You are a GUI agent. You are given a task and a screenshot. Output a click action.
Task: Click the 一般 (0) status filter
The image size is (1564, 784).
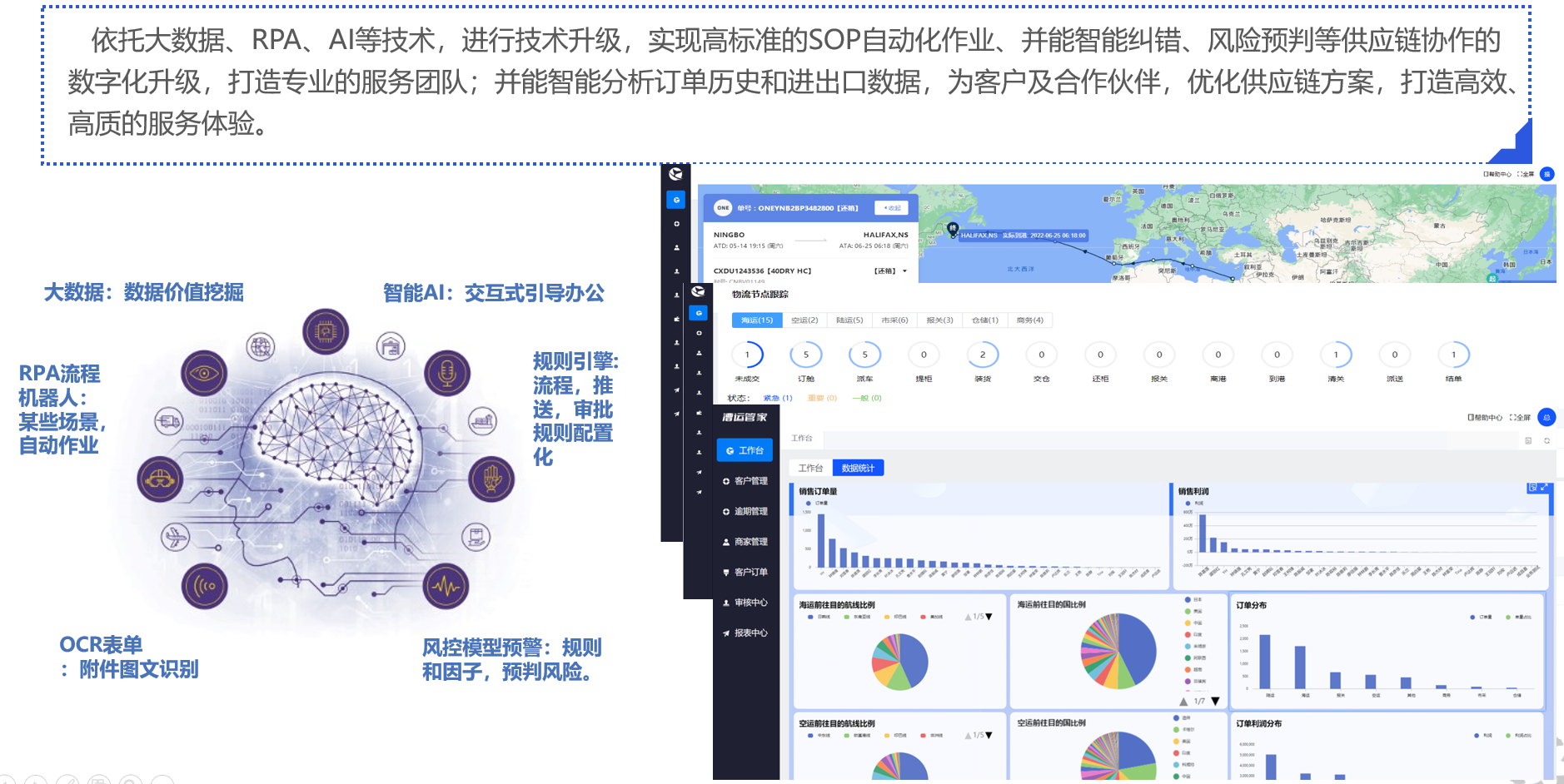coord(867,398)
